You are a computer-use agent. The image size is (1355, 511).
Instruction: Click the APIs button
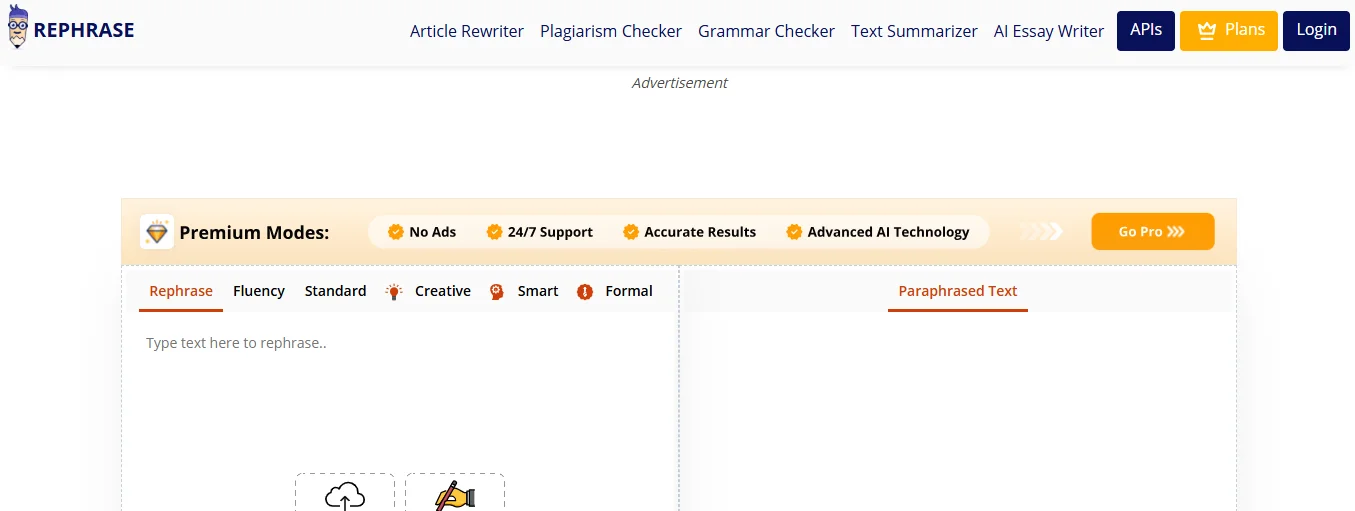[1146, 30]
